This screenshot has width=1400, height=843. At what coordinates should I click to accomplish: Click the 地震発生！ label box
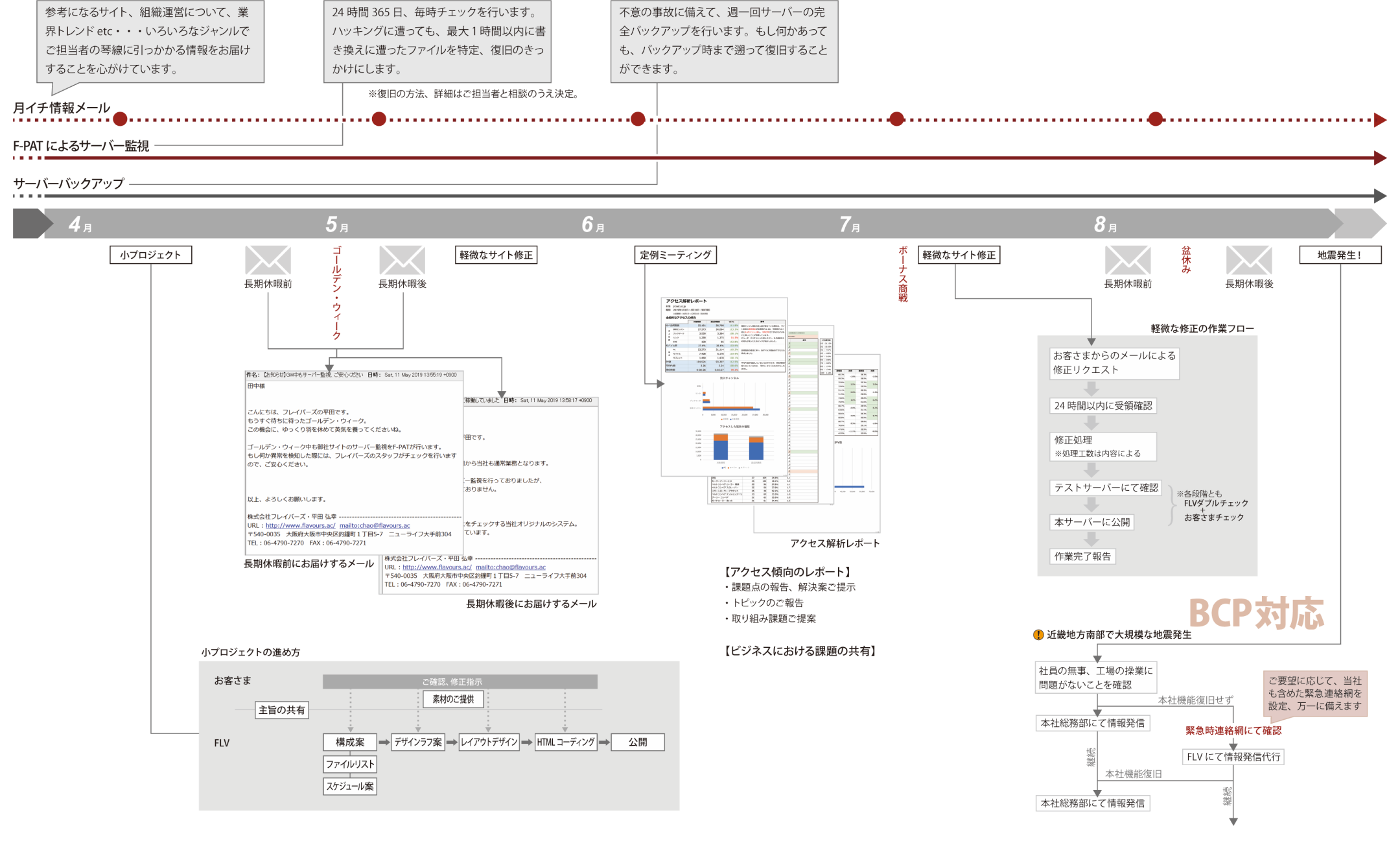pos(1340,255)
